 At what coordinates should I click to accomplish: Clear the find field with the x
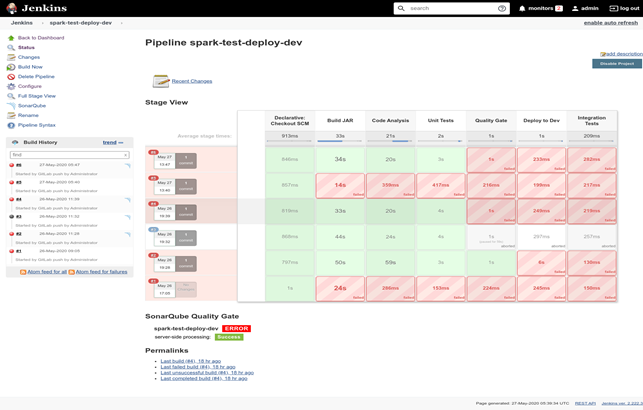click(x=125, y=155)
